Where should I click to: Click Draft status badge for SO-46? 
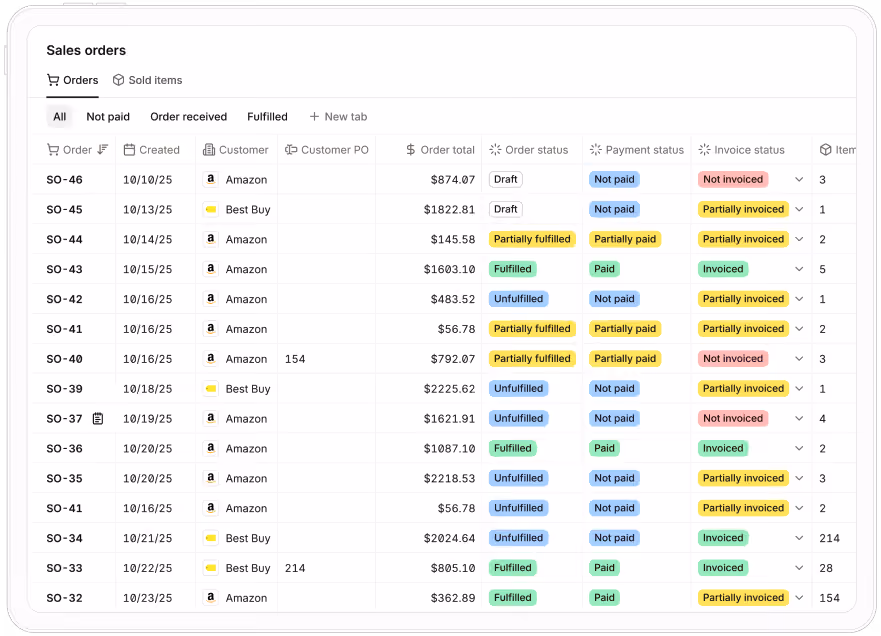(506, 179)
